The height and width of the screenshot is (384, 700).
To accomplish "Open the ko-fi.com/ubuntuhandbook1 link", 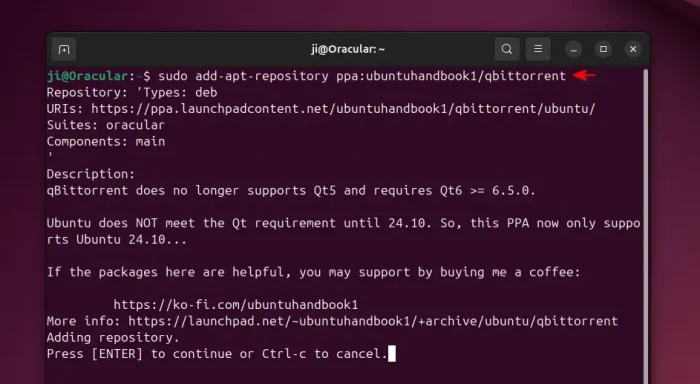I will tap(236, 305).
